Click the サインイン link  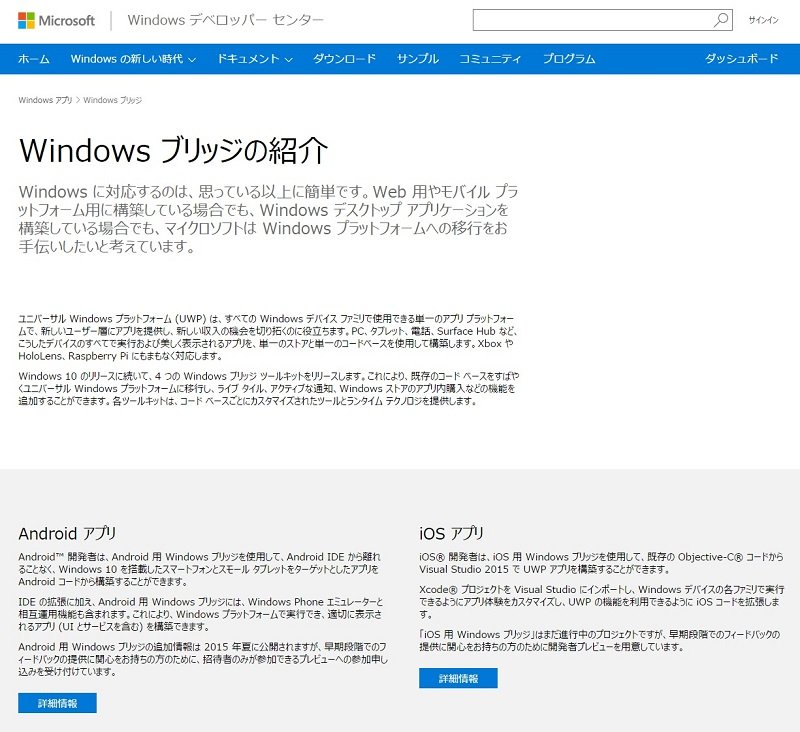click(x=763, y=20)
